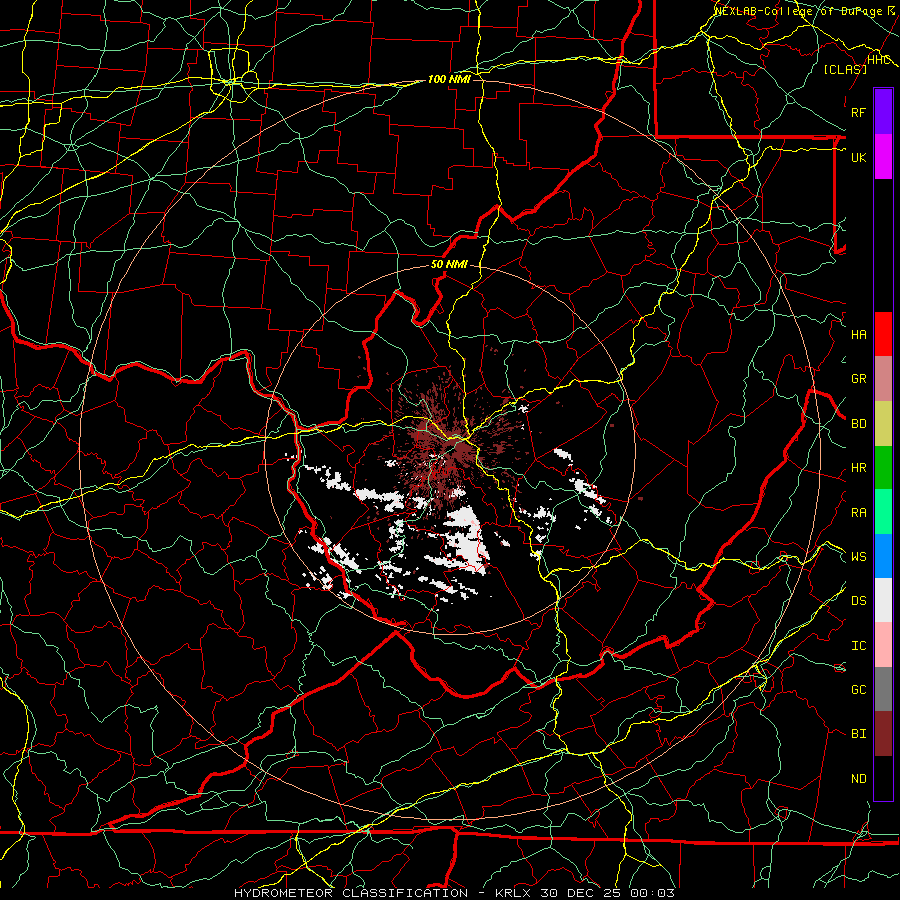900x900 pixels.
Task: Select the WS blue legend swatch
Action: (883, 556)
